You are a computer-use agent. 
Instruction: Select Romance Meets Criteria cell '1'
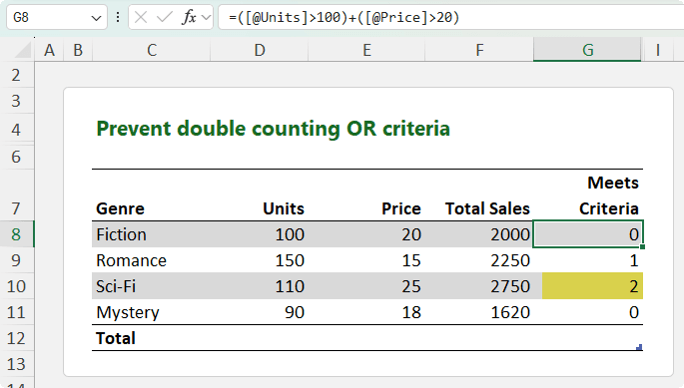(x=588, y=260)
